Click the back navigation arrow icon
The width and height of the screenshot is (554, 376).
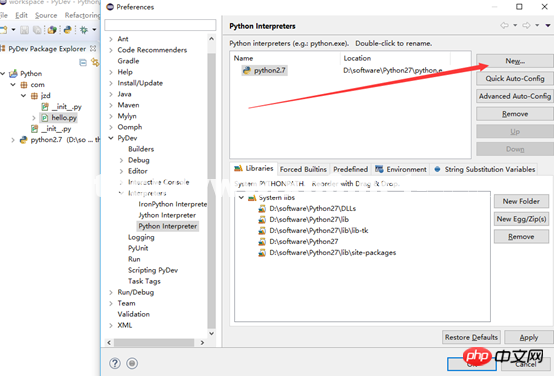(505, 25)
